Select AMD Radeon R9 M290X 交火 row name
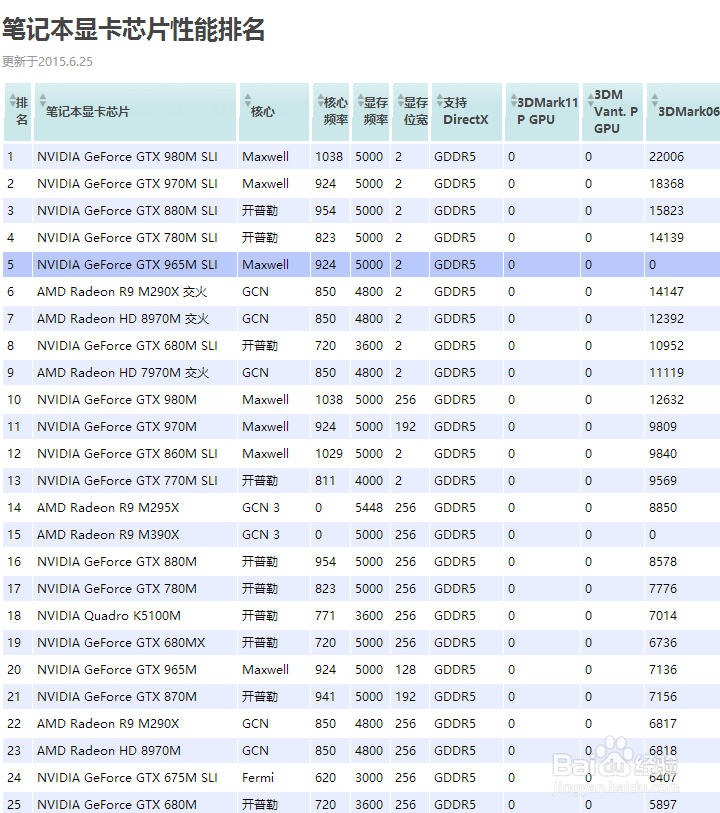This screenshot has height=813, width=720. coord(122,291)
